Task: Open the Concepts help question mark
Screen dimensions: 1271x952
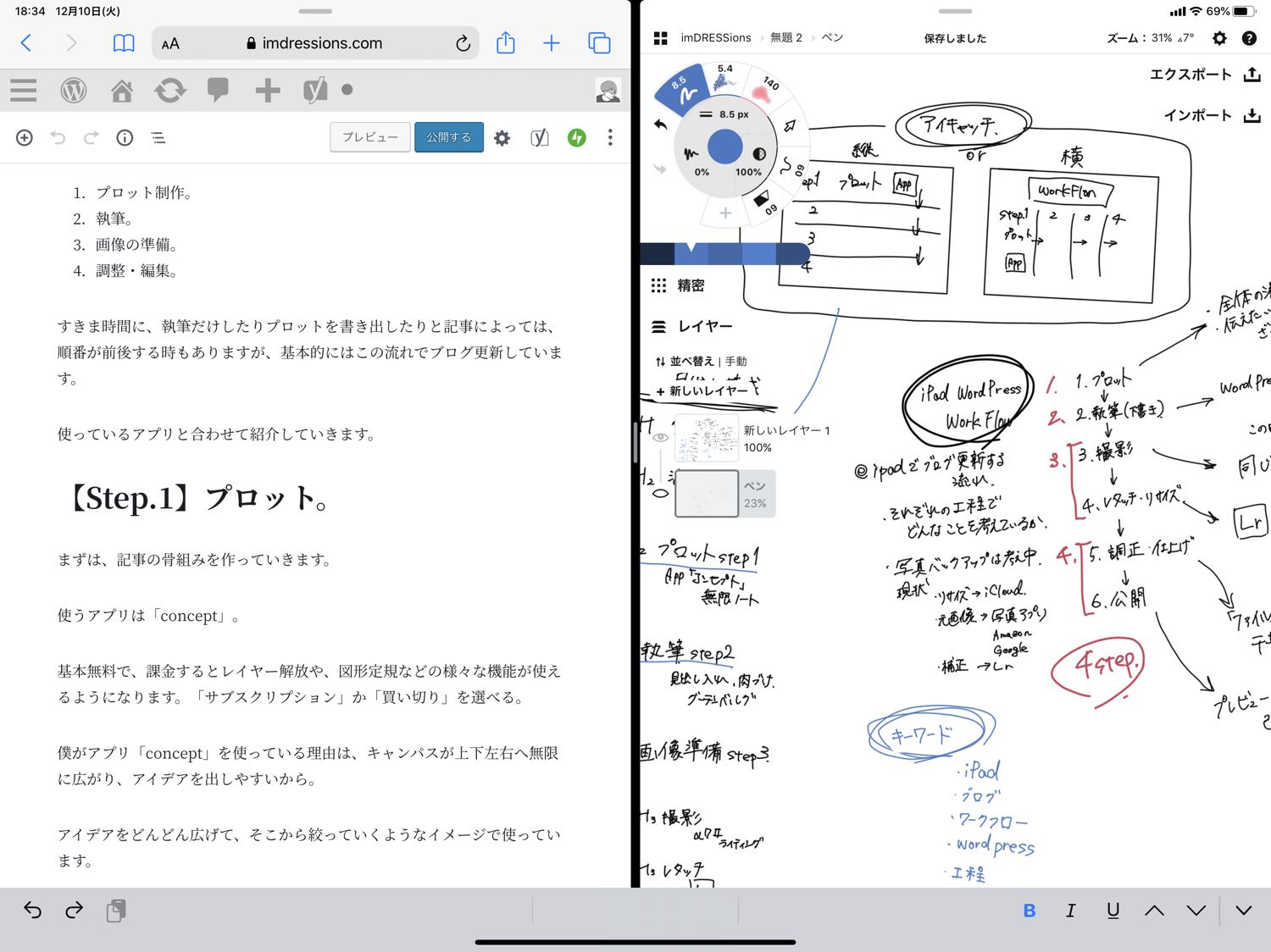Action: pos(1249,38)
